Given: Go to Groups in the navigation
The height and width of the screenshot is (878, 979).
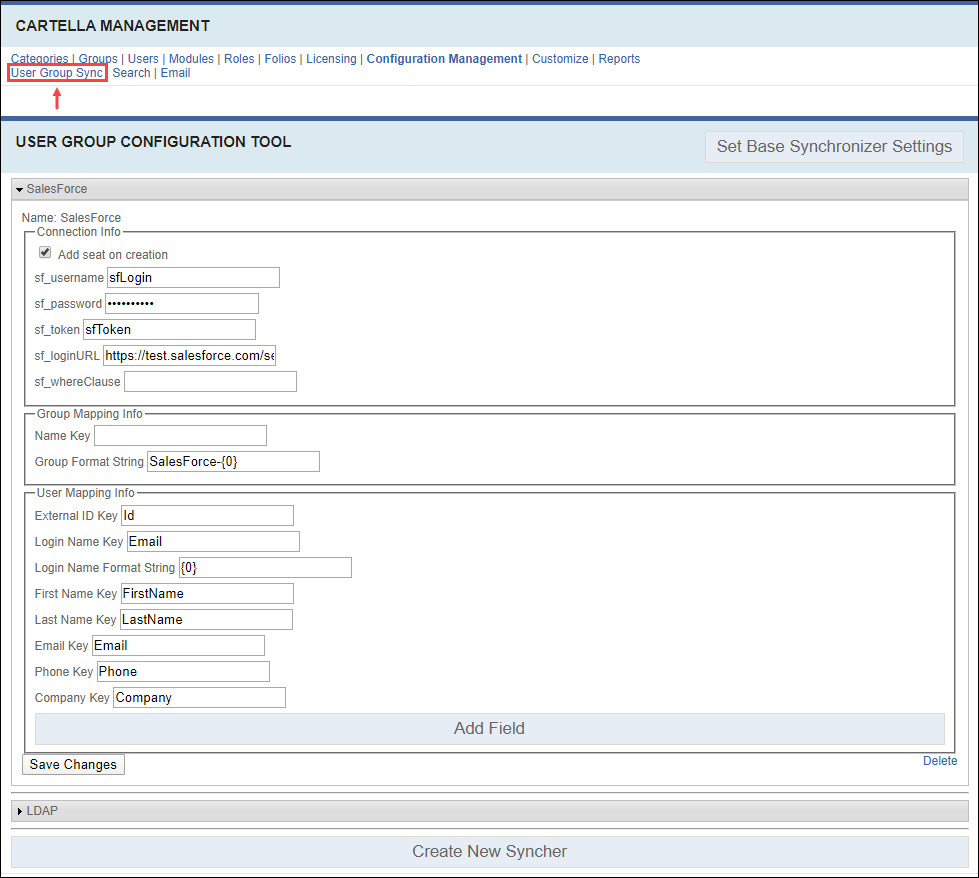Looking at the screenshot, I should [x=98, y=59].
